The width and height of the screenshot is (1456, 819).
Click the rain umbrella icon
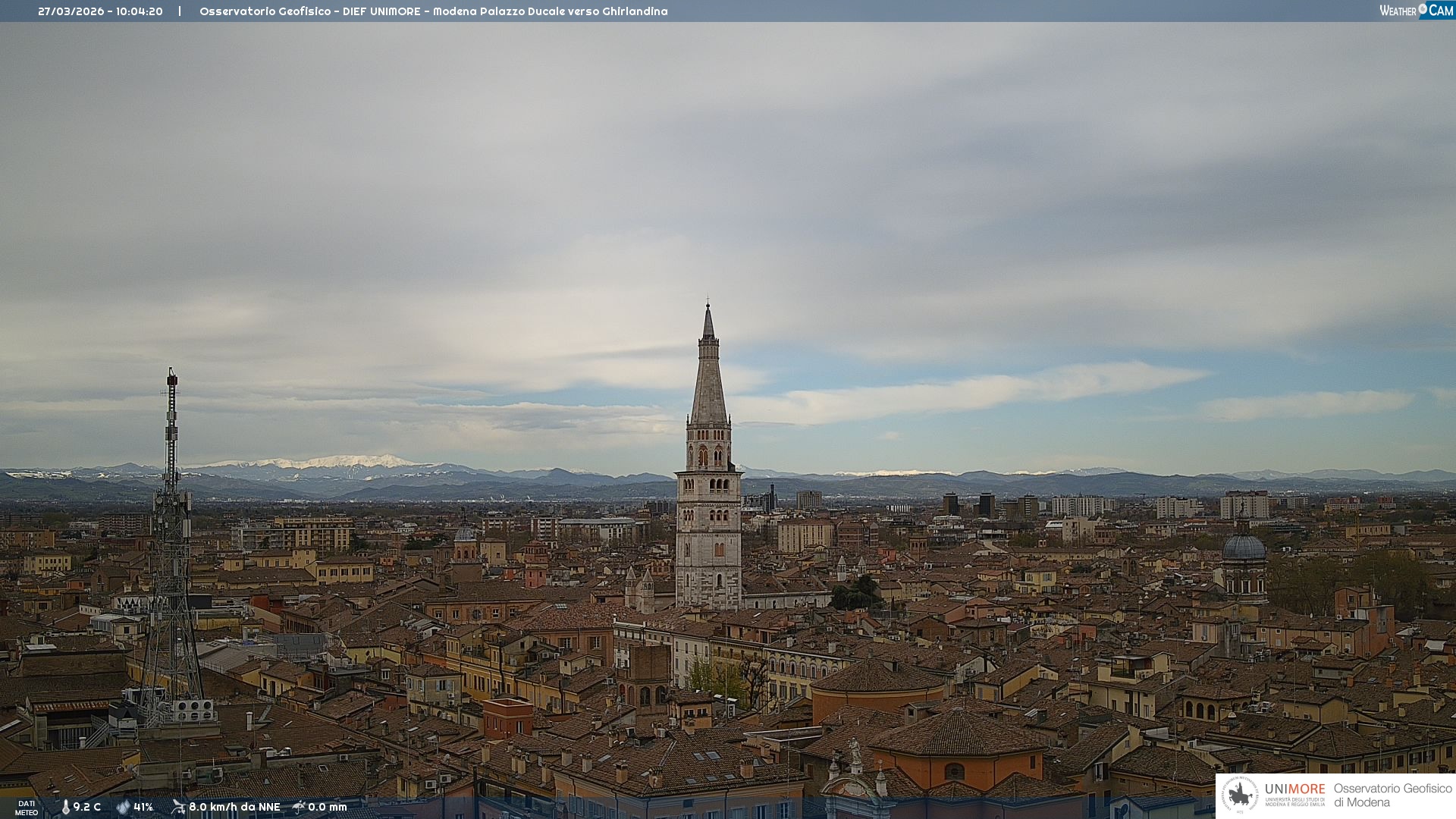click(299, 807)
